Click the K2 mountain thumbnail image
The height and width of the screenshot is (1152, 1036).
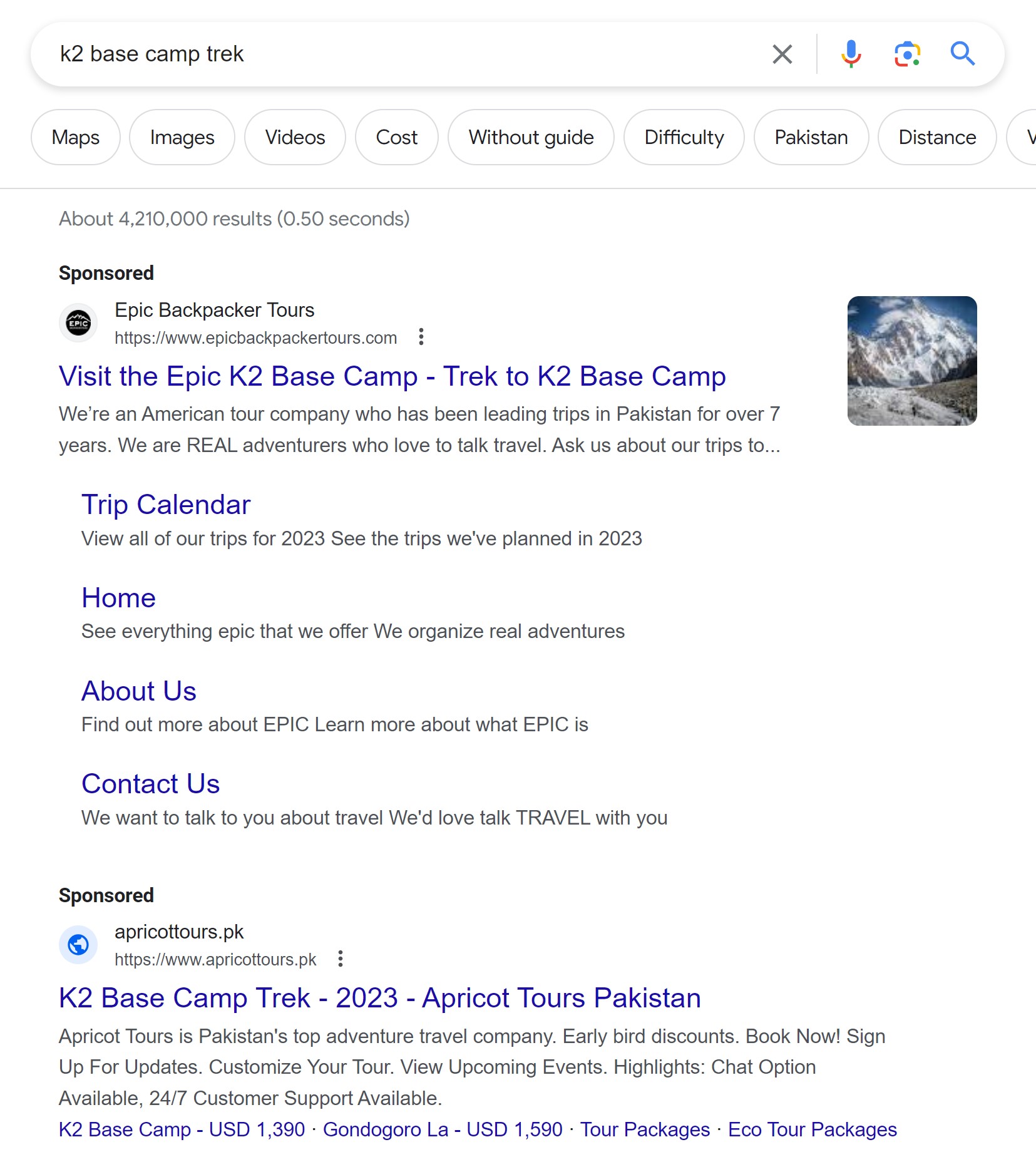click(911, 361)
